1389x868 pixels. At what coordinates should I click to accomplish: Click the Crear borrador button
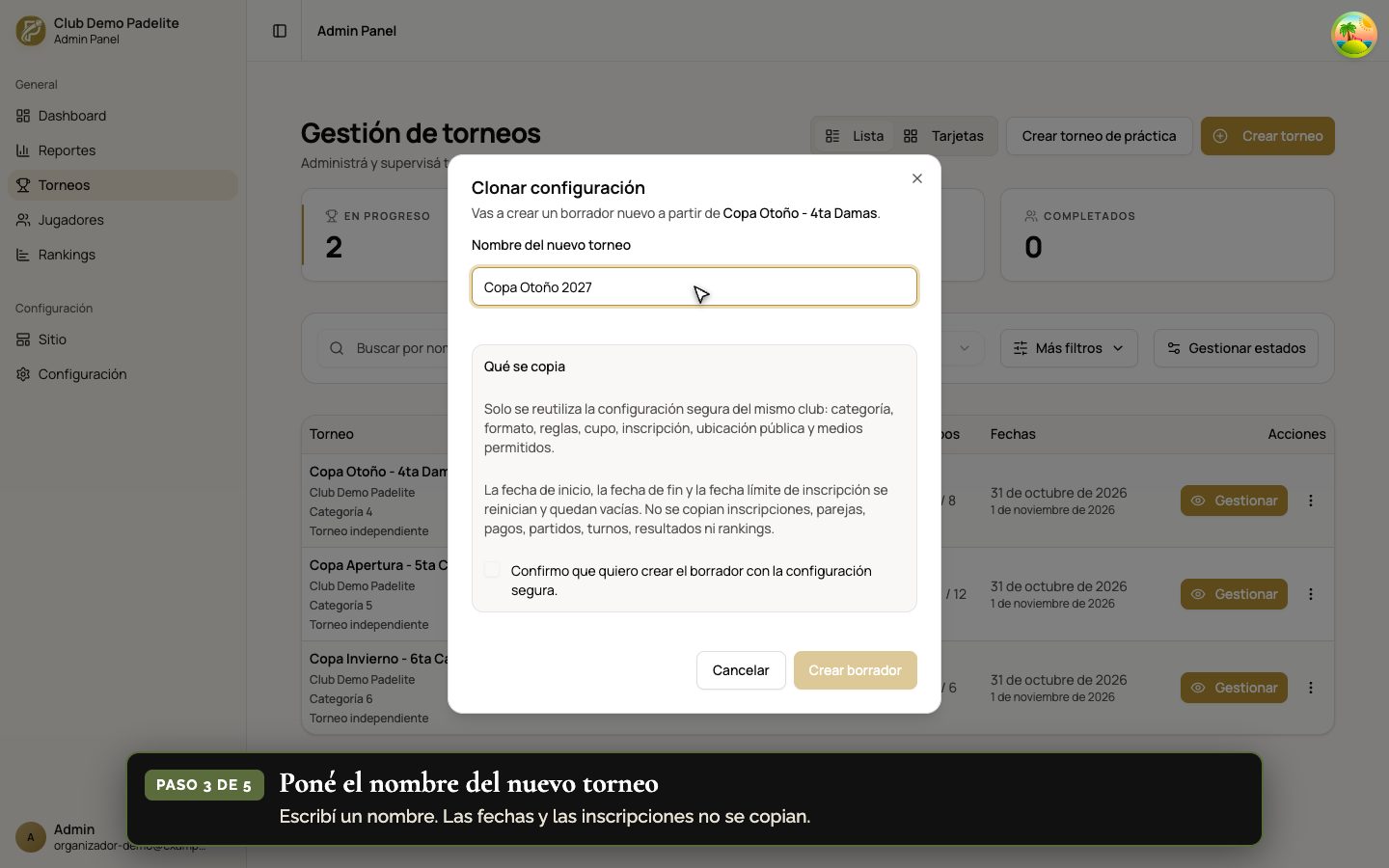click(855, 670)
